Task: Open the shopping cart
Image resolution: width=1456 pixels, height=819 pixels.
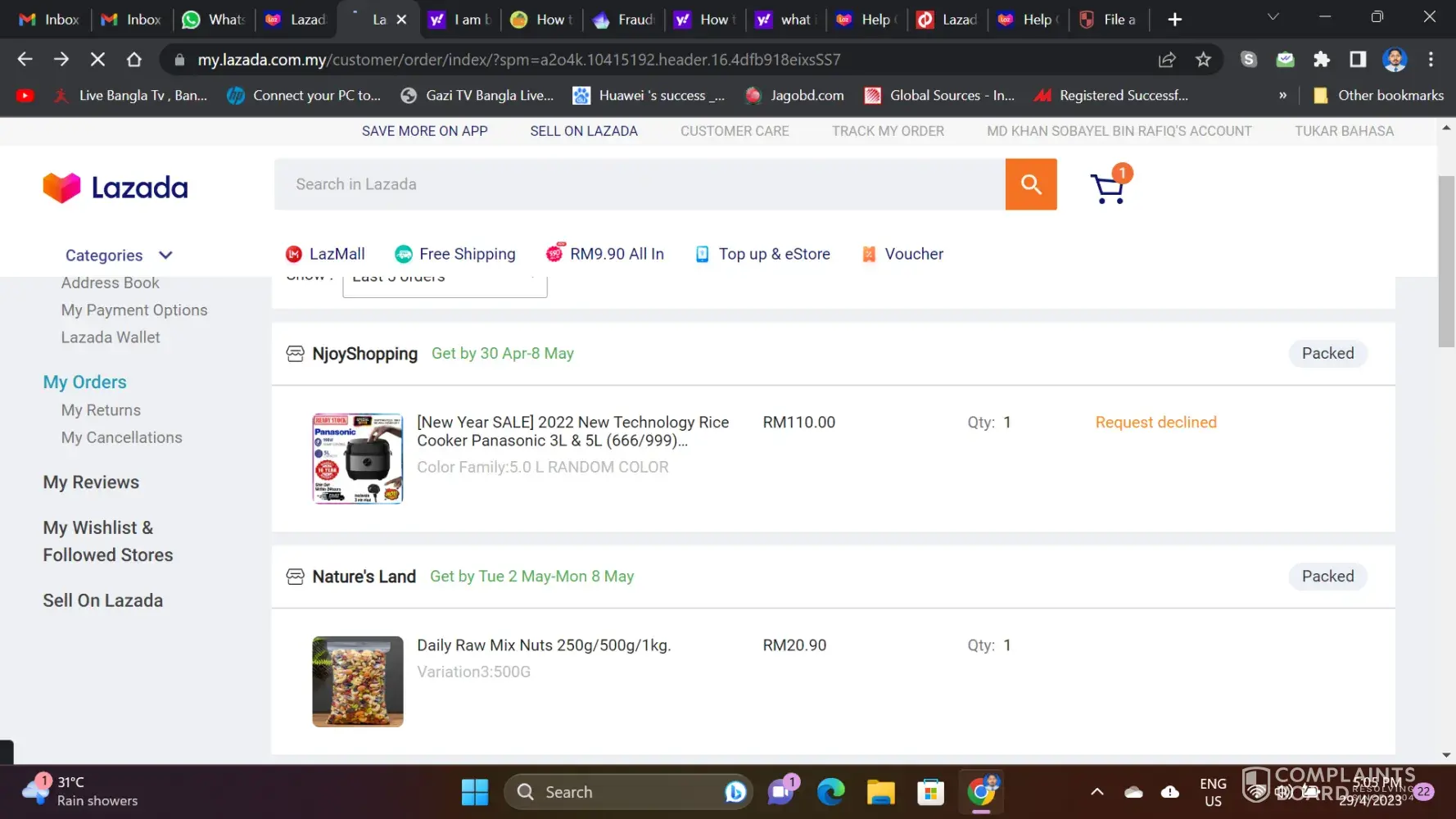Action: (1110, 186)
